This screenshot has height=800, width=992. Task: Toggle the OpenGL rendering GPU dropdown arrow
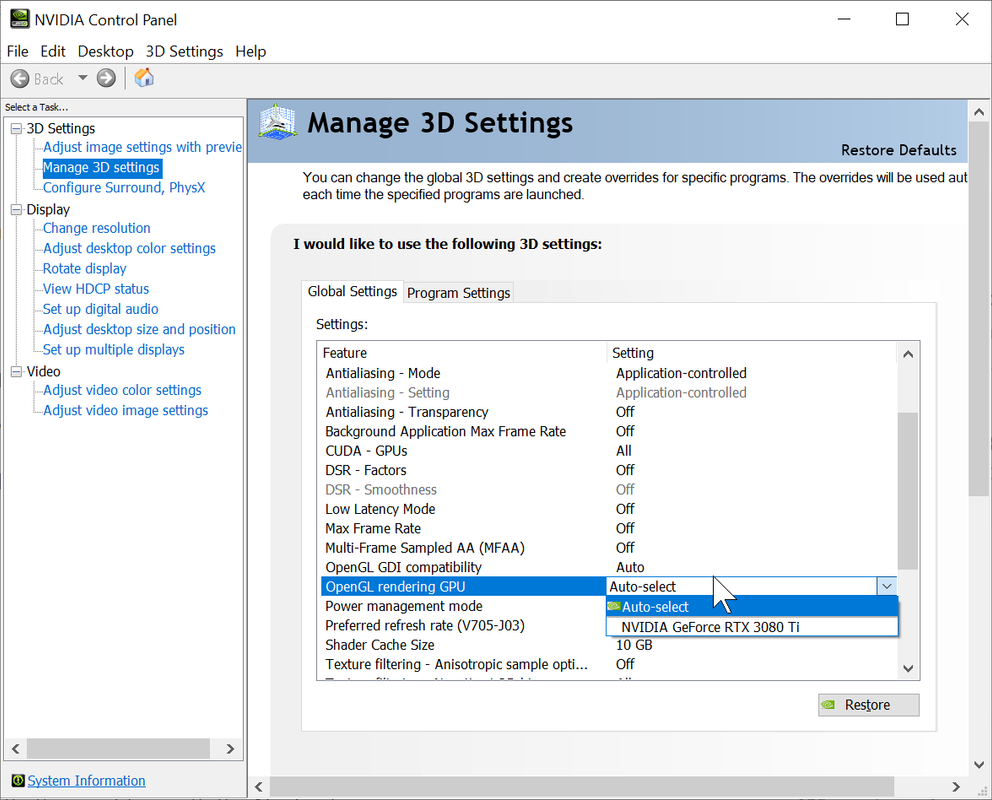pos(886,586)
